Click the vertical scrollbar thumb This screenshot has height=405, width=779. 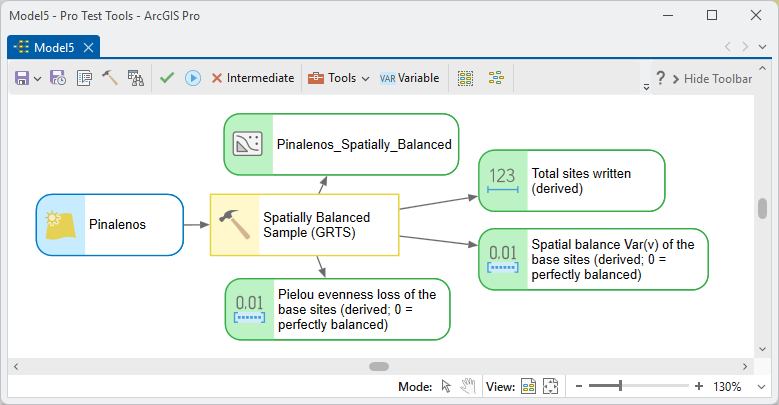coord(763,208)
